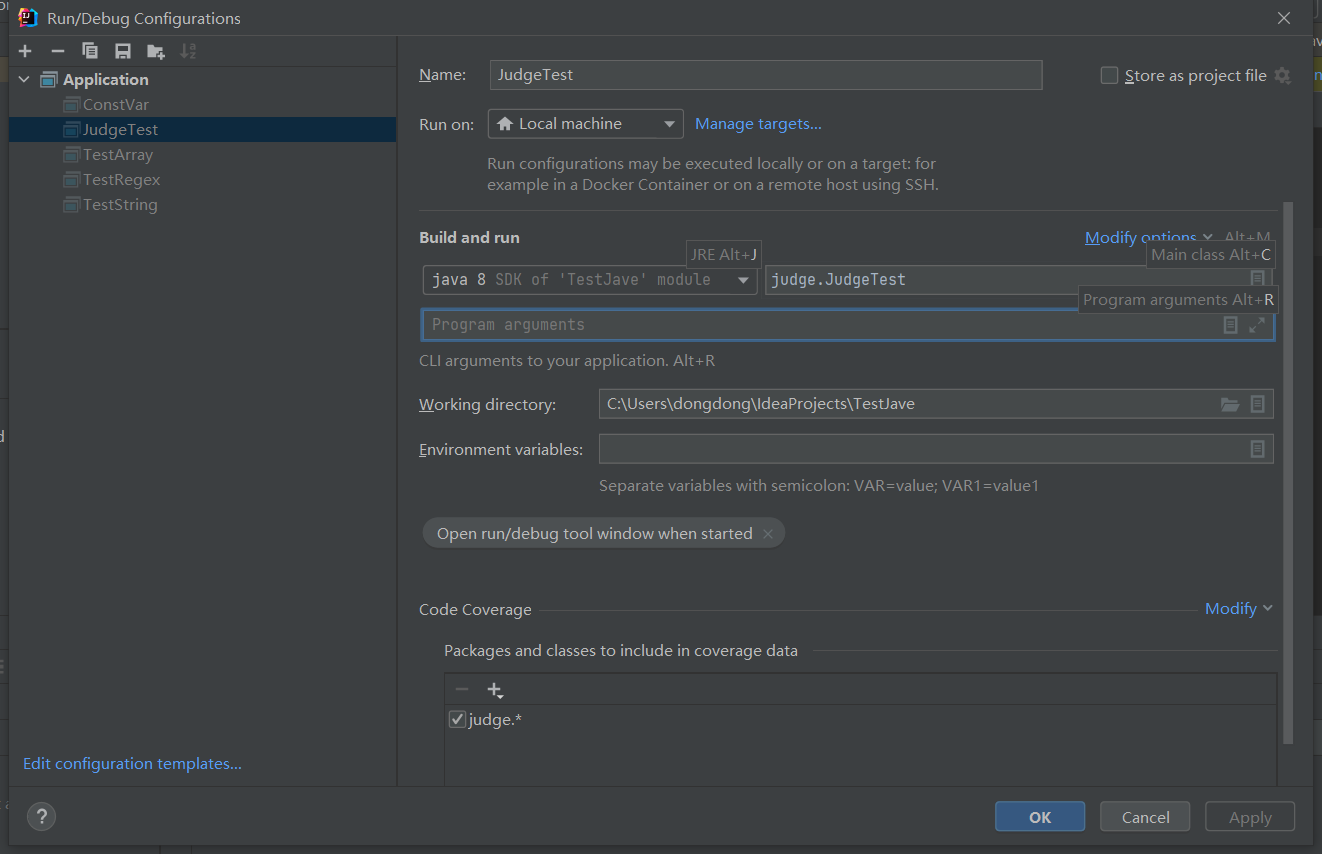Viewport: 1322px width, 854px height.
Task: Remove the Open run/debug tool window option tag
Action: coord(768,534)
